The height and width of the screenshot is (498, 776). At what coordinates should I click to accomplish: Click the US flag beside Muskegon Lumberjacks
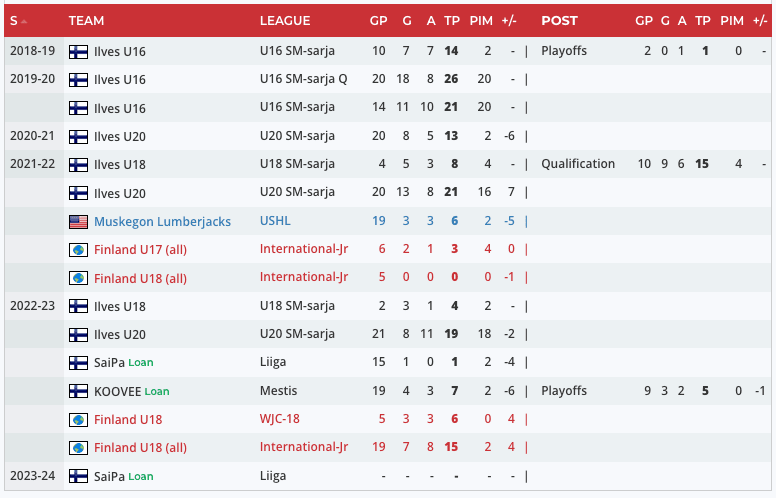click(78, 221)
